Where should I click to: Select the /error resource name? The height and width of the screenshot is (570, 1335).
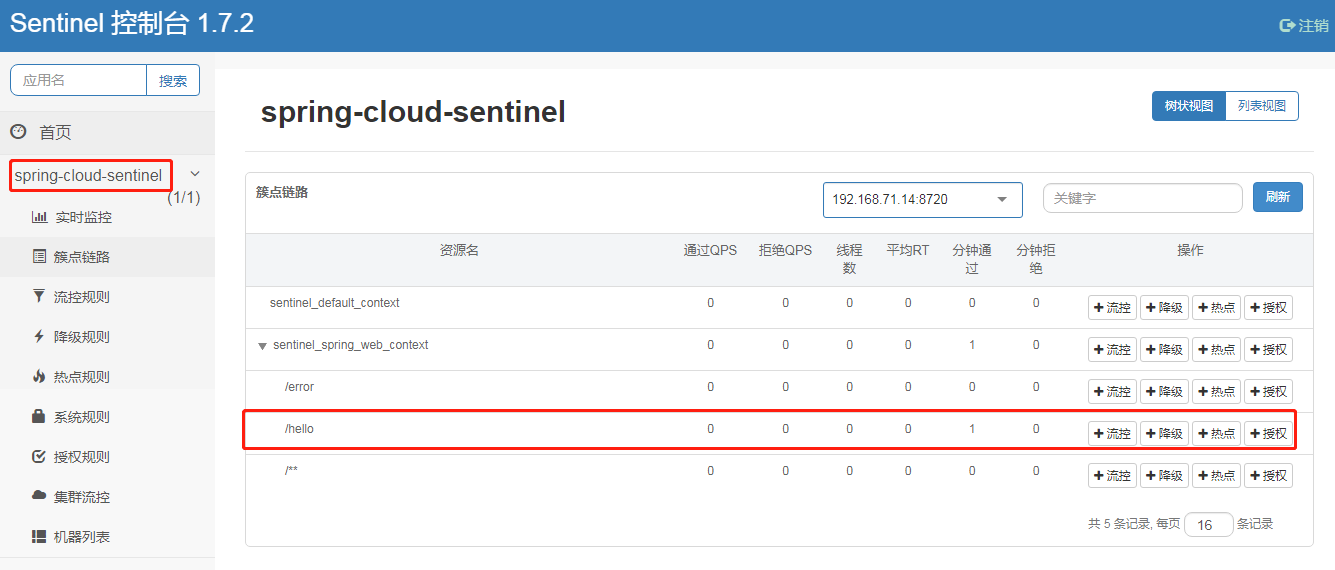(299, 387)
